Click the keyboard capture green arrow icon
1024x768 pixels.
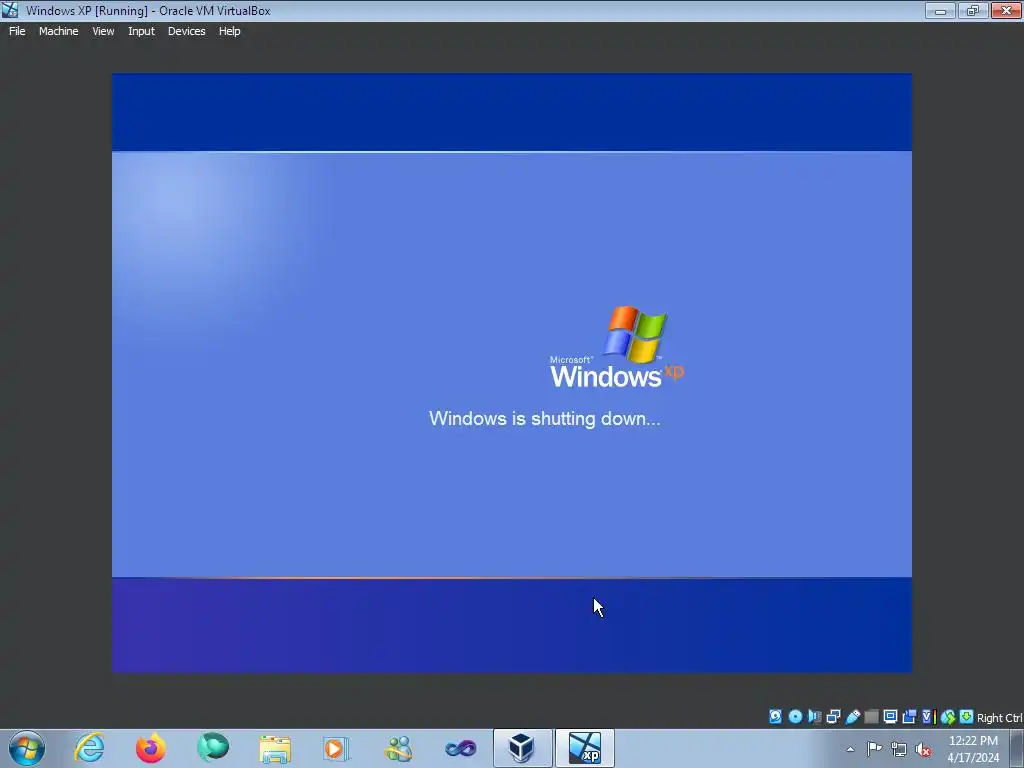tap(967, 716)
